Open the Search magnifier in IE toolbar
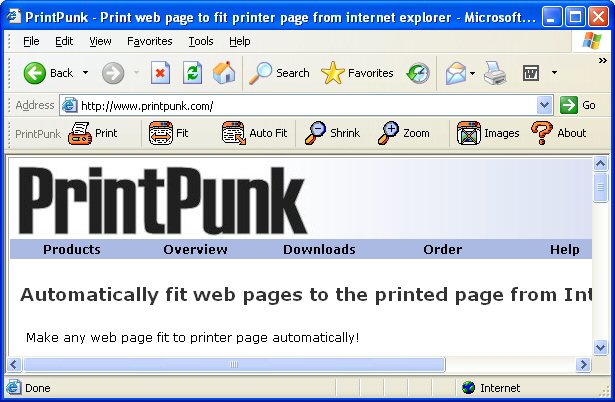 point(260,73)
